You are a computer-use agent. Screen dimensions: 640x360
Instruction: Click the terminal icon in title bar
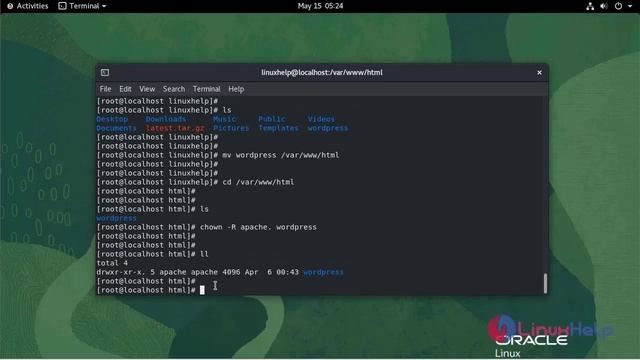(105, 72)
